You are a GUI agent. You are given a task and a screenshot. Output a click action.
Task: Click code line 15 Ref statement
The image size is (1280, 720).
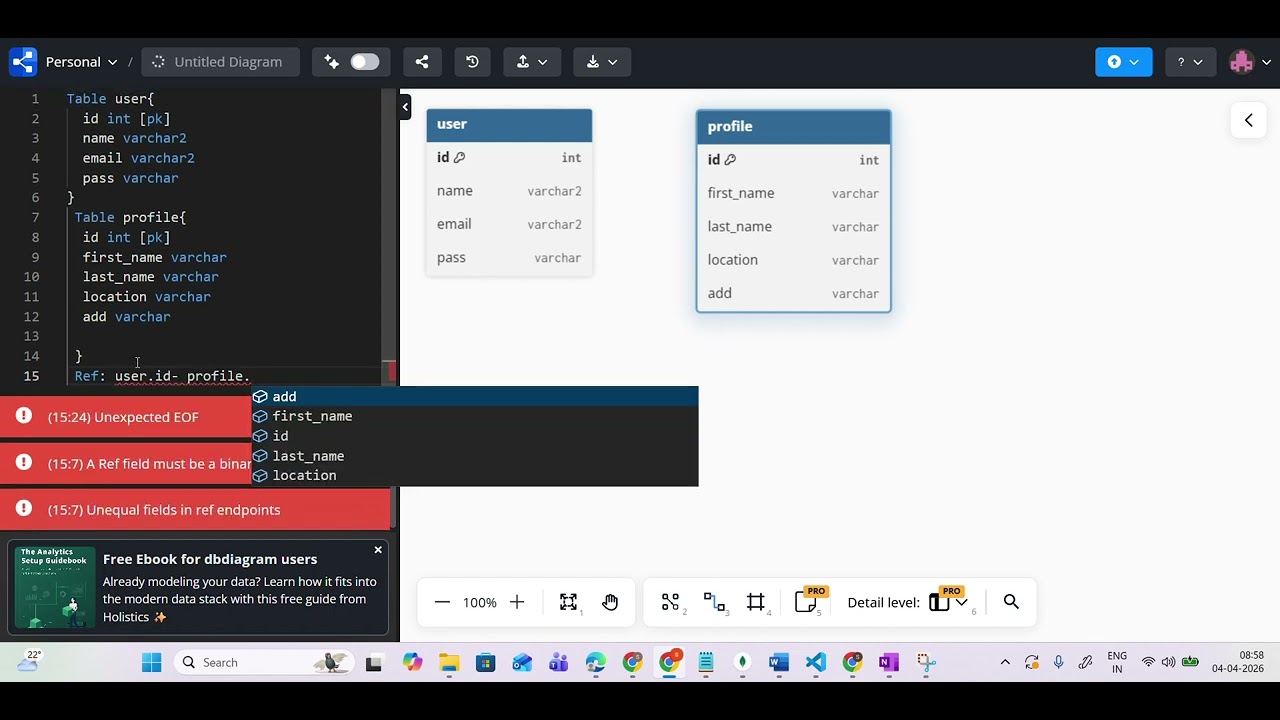coord(162,376)
